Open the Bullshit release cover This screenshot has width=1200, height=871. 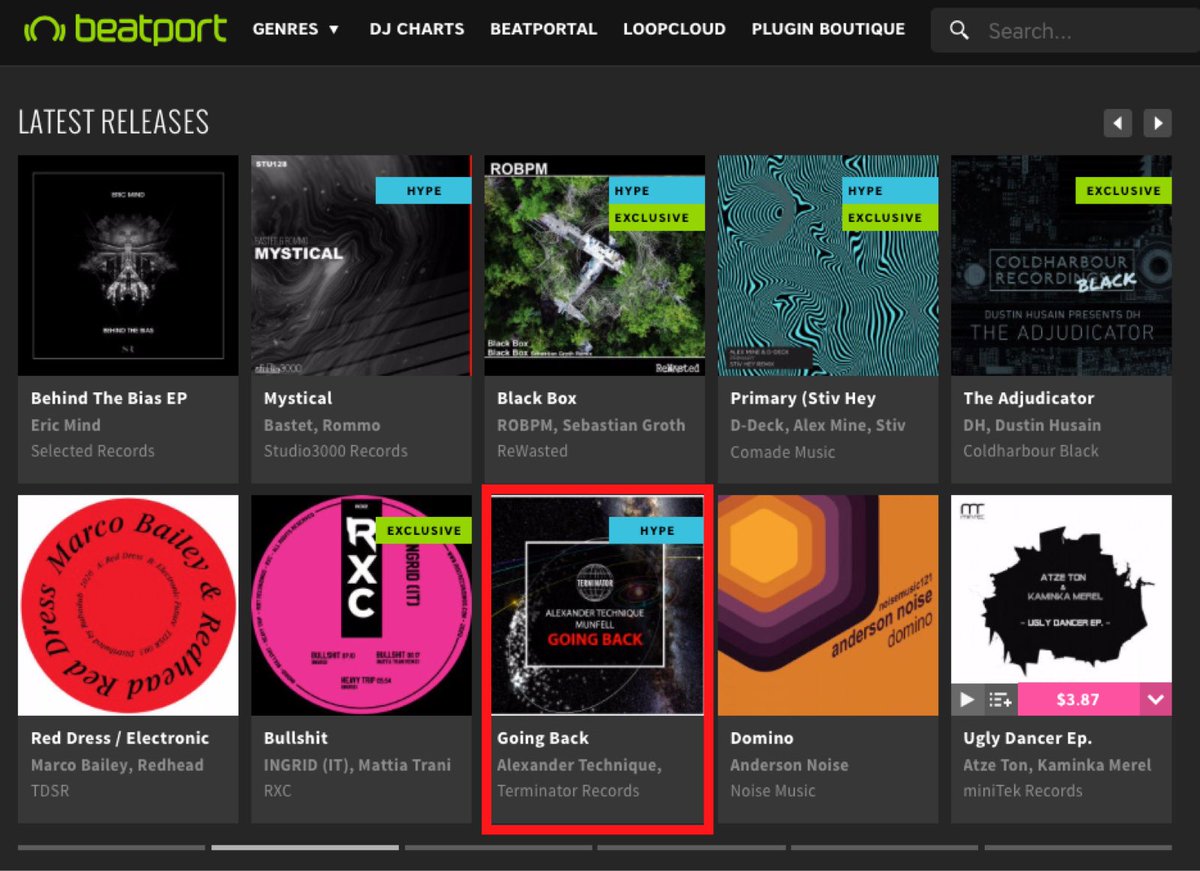(361, 605)
